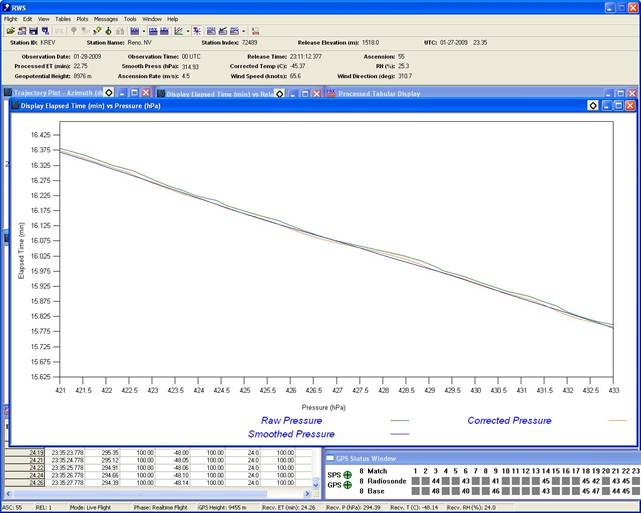Click the first of the three blue window icons
This screenshot has width=641, height=513.
pos(211,31)
